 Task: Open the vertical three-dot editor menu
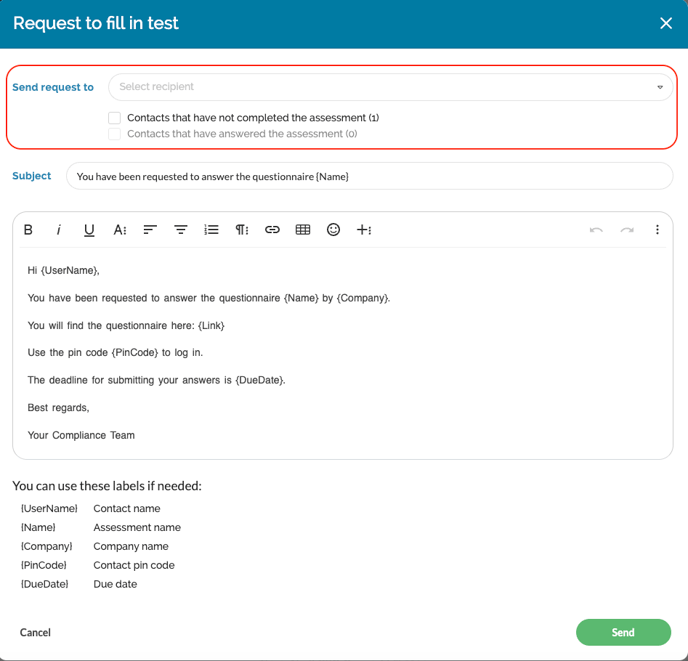tap(657, 230)
